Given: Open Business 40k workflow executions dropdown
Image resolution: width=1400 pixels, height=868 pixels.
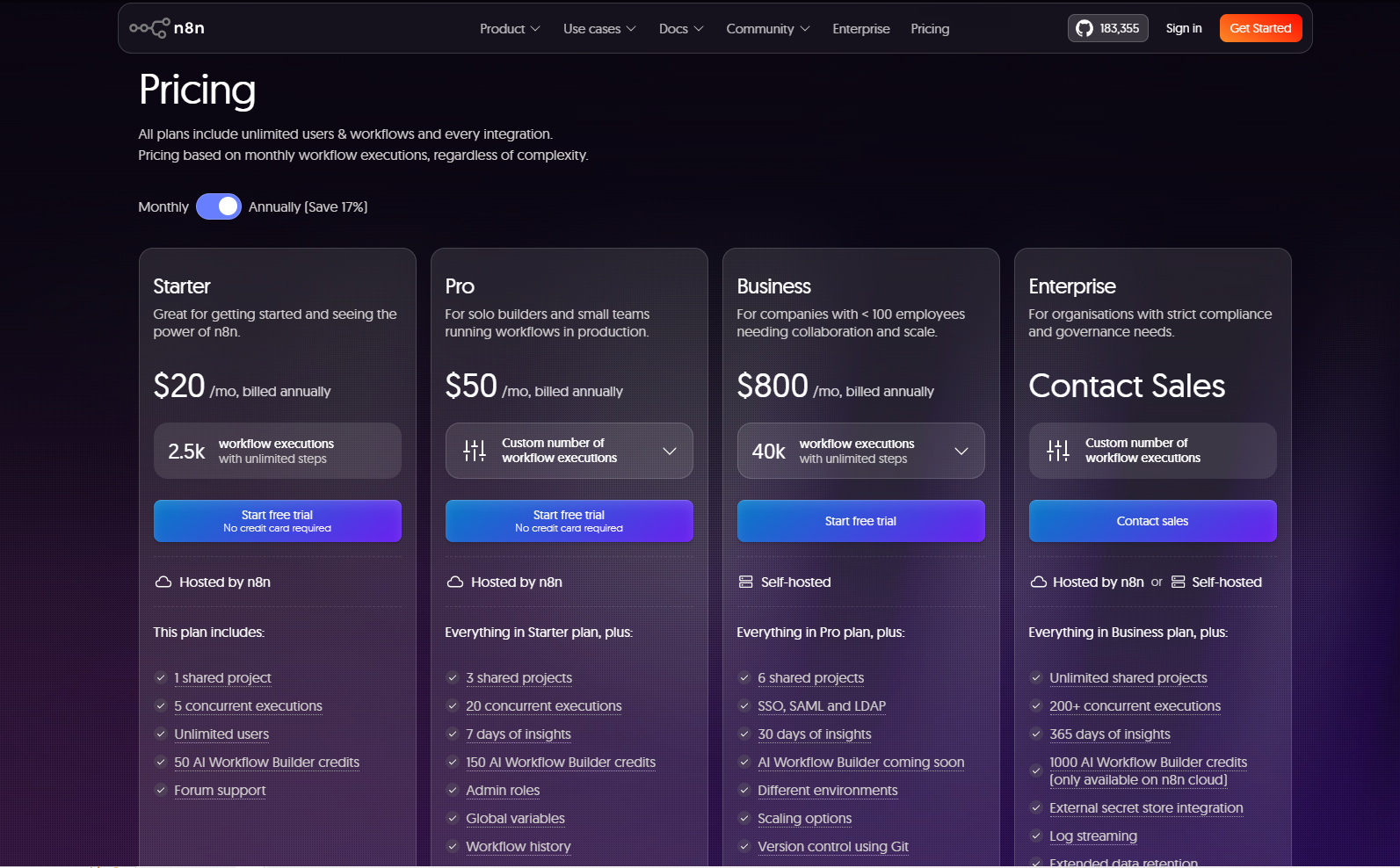Looking at the screenshot, I should (x=861, y=451).
